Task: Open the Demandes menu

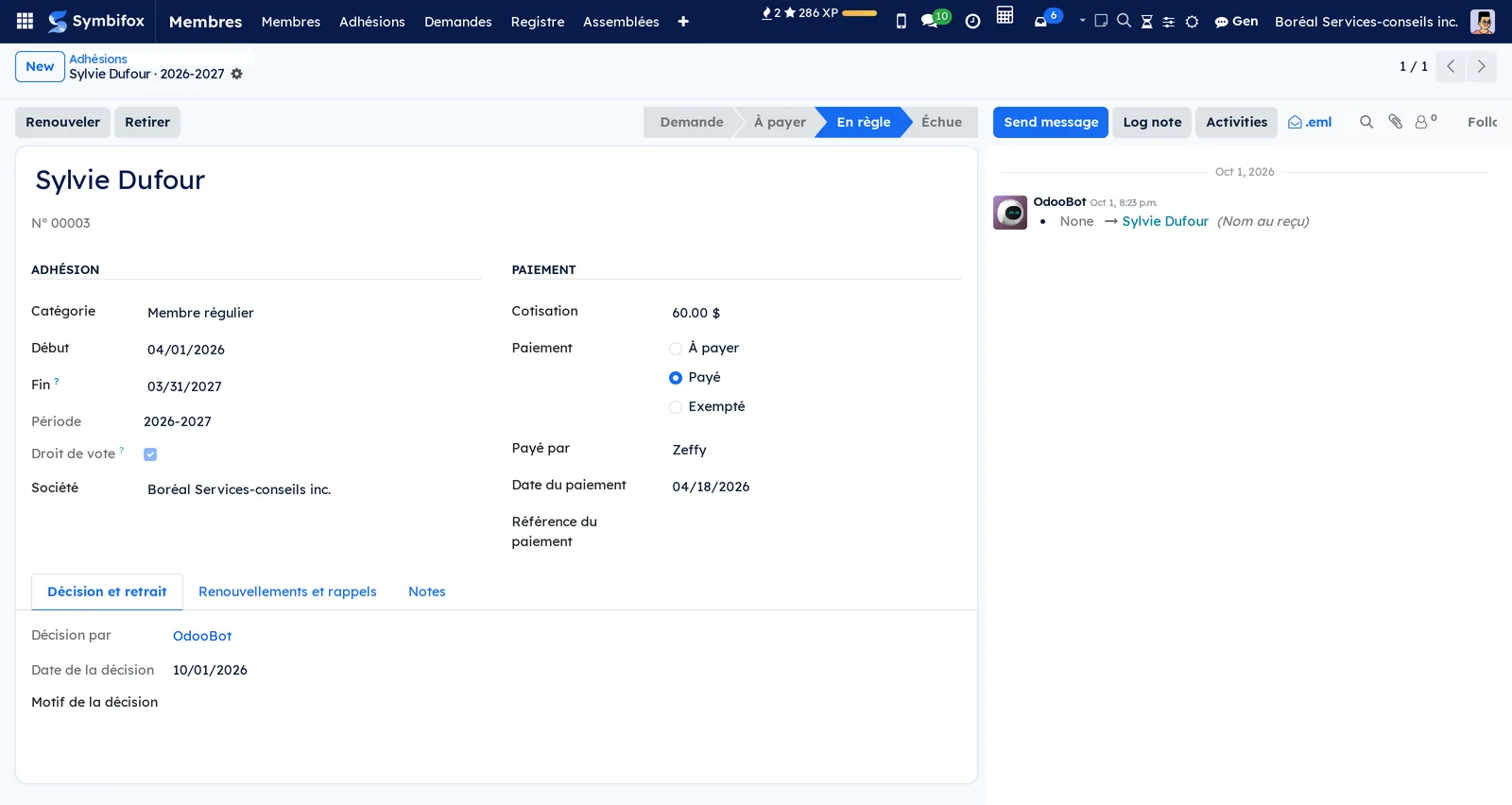Action: pos(458,22)
